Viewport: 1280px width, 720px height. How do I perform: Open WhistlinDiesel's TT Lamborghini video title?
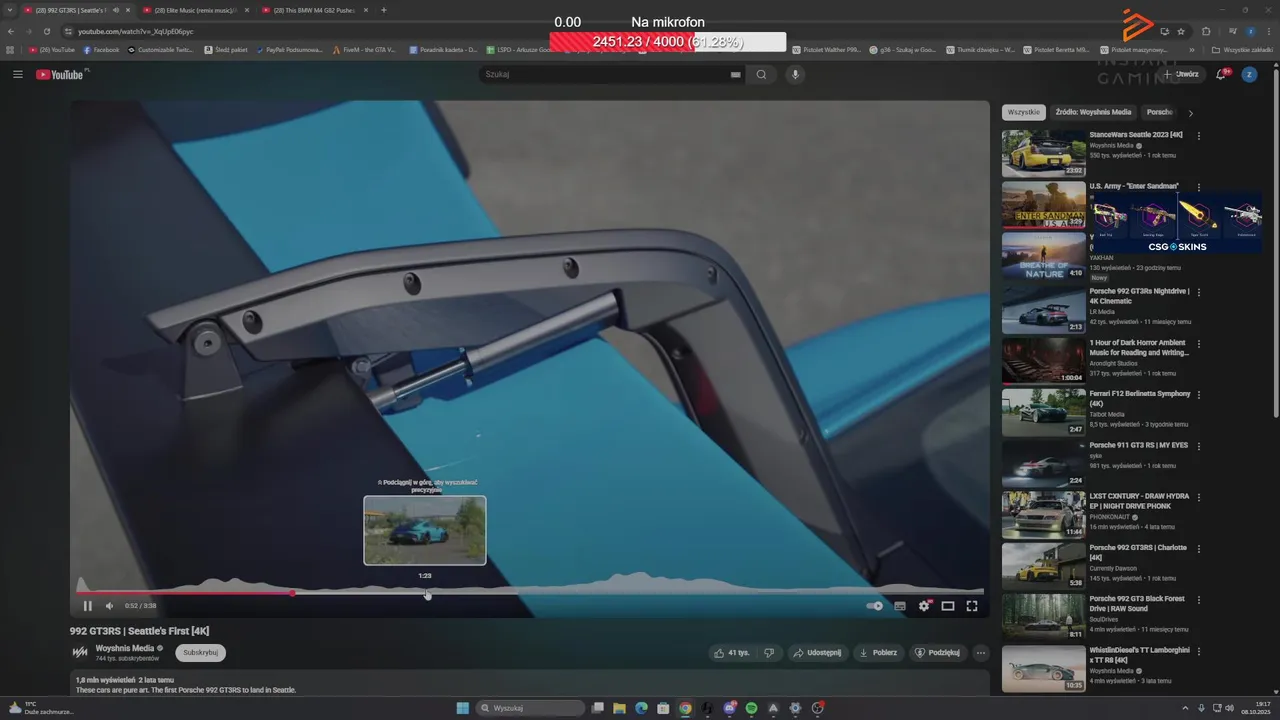1140,655
